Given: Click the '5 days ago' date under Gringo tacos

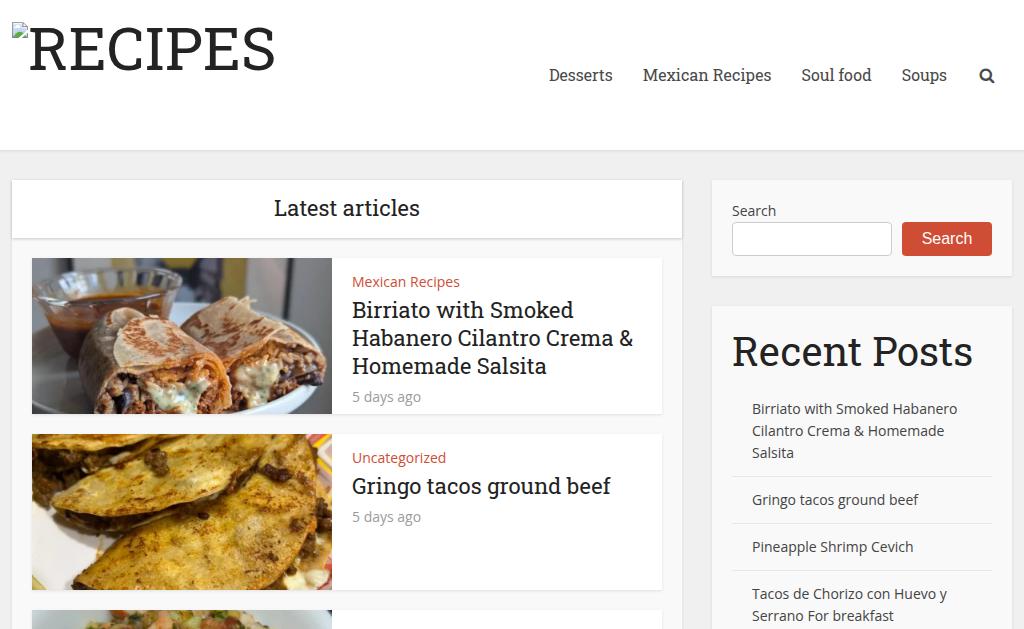Looking at the screenshot, I should pyautogui.click(x=387, y=517).
